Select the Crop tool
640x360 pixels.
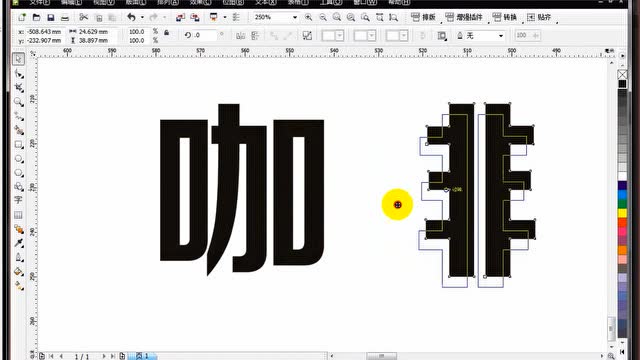coord(18,88)
